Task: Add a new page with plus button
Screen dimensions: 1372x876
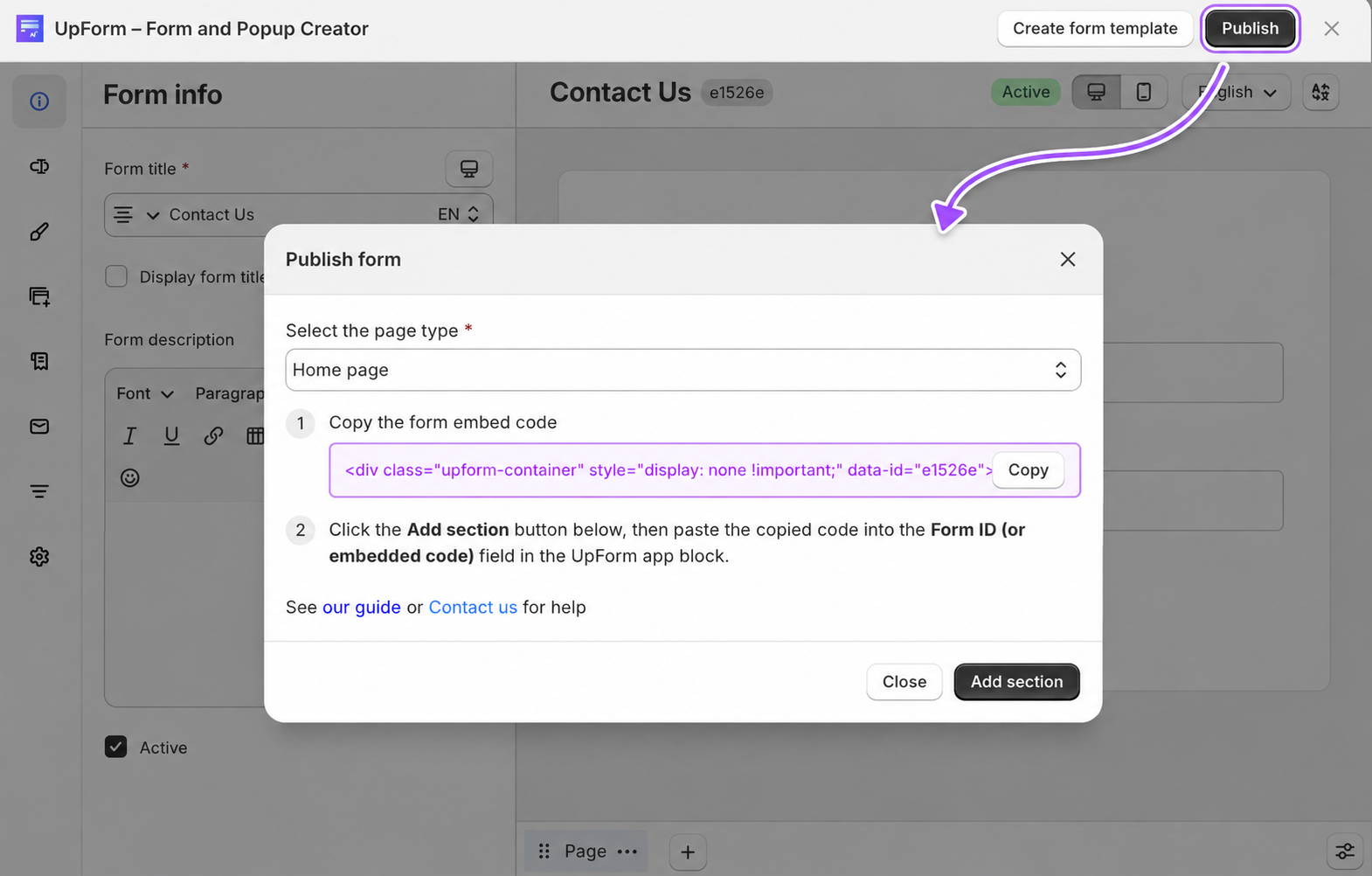Action: pyautogui.click(x=688, y=852)
